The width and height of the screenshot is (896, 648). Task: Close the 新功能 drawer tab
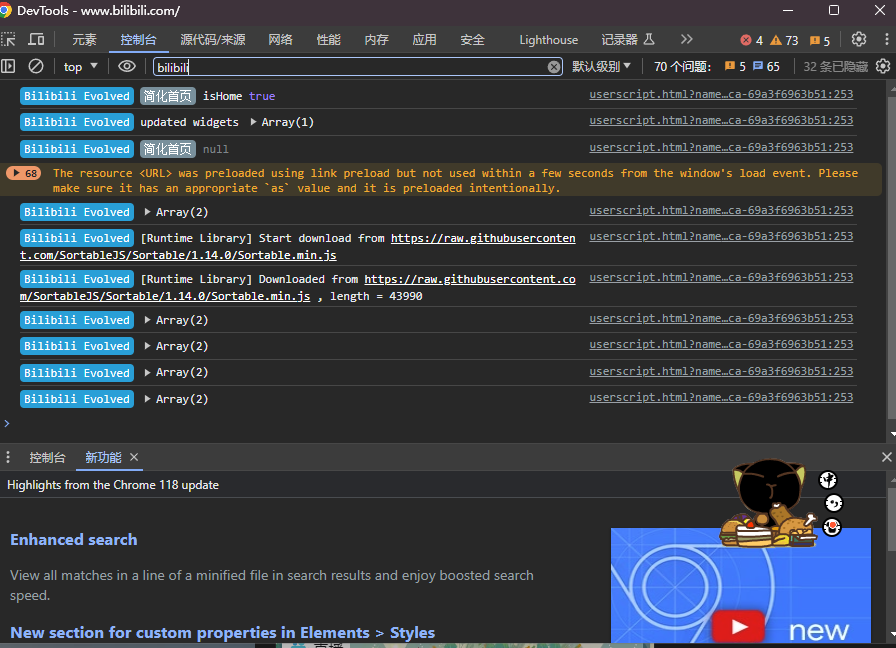(x=135, y=457)
